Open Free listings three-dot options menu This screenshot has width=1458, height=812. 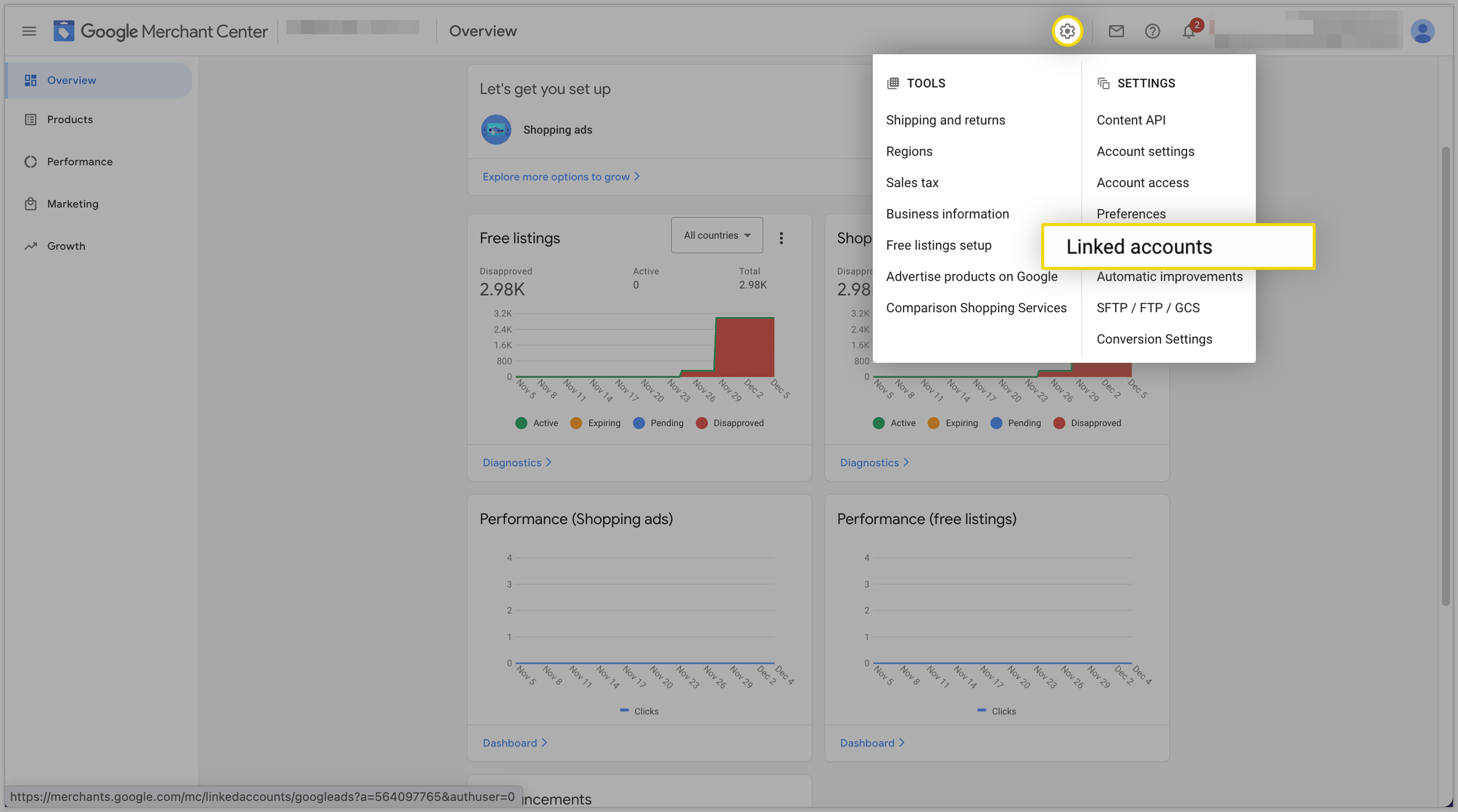point(781,238)
